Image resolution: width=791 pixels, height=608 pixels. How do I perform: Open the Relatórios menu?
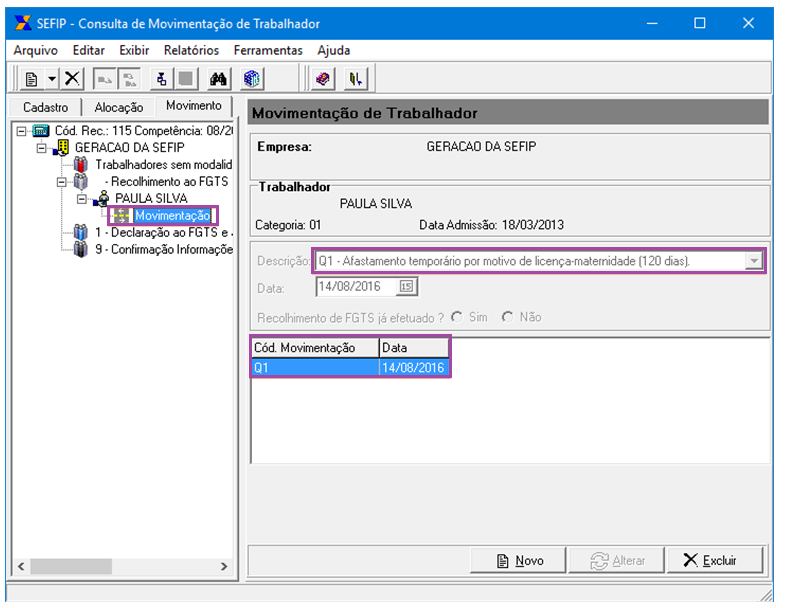[x=191, y=50]
